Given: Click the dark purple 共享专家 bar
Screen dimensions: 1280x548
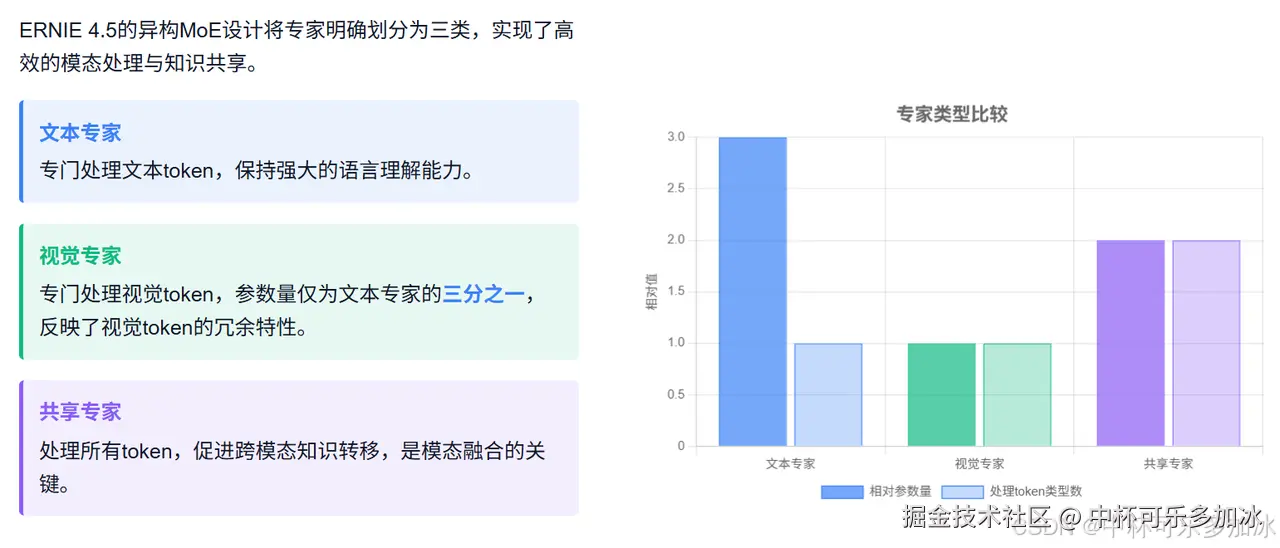Looking at the screenshot, I should click(1130, 343).
